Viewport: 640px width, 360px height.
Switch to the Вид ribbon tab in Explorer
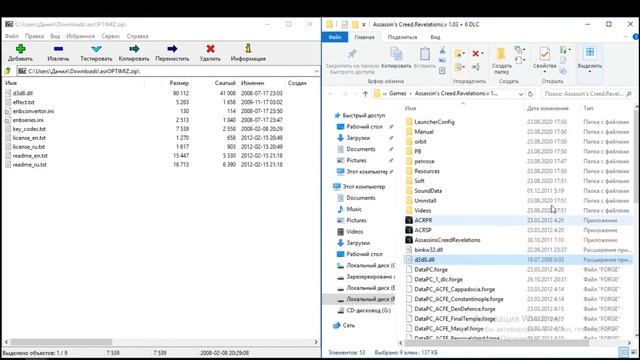click(x=436, y=37)
